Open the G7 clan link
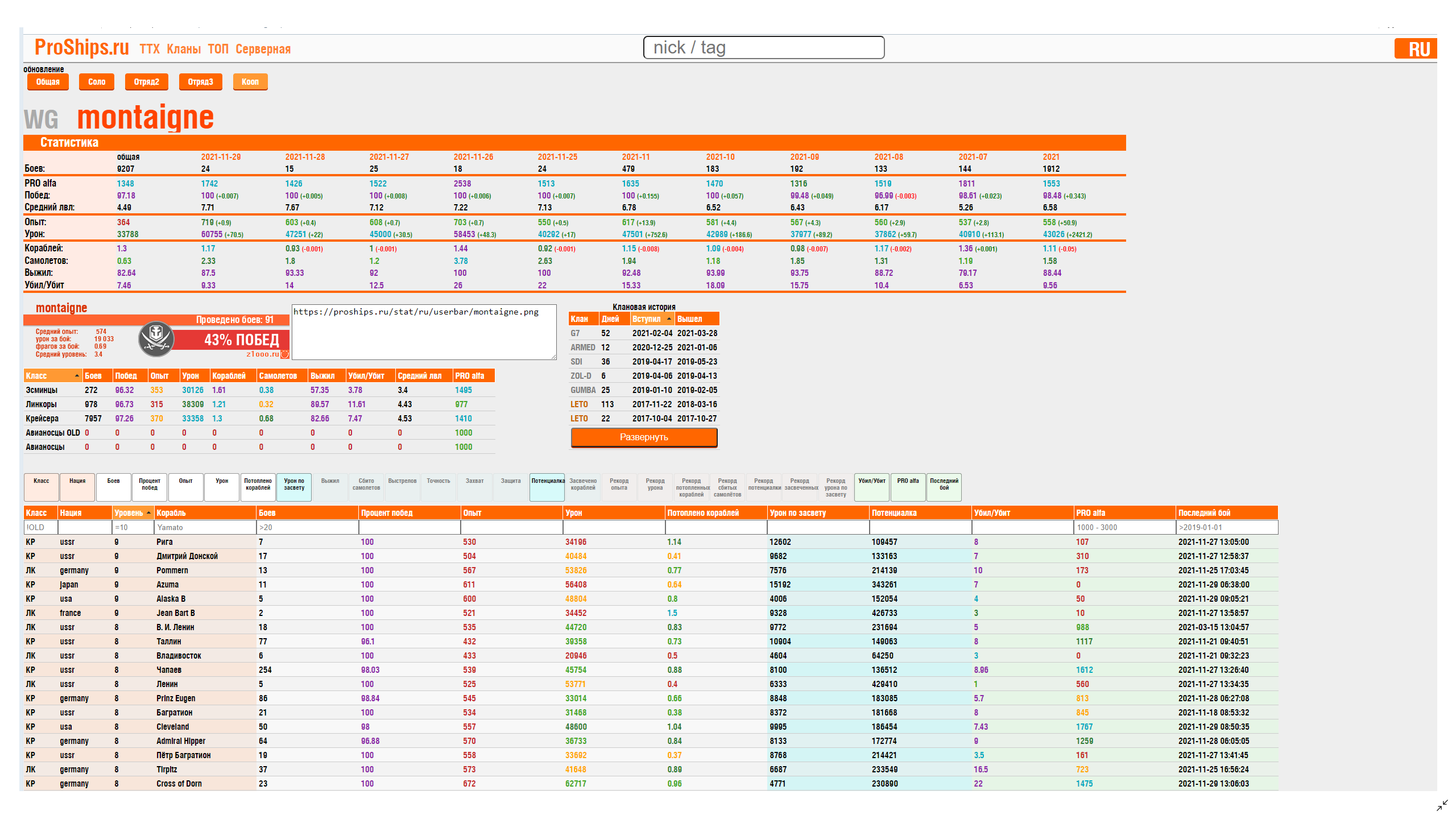 coord(575,333)
